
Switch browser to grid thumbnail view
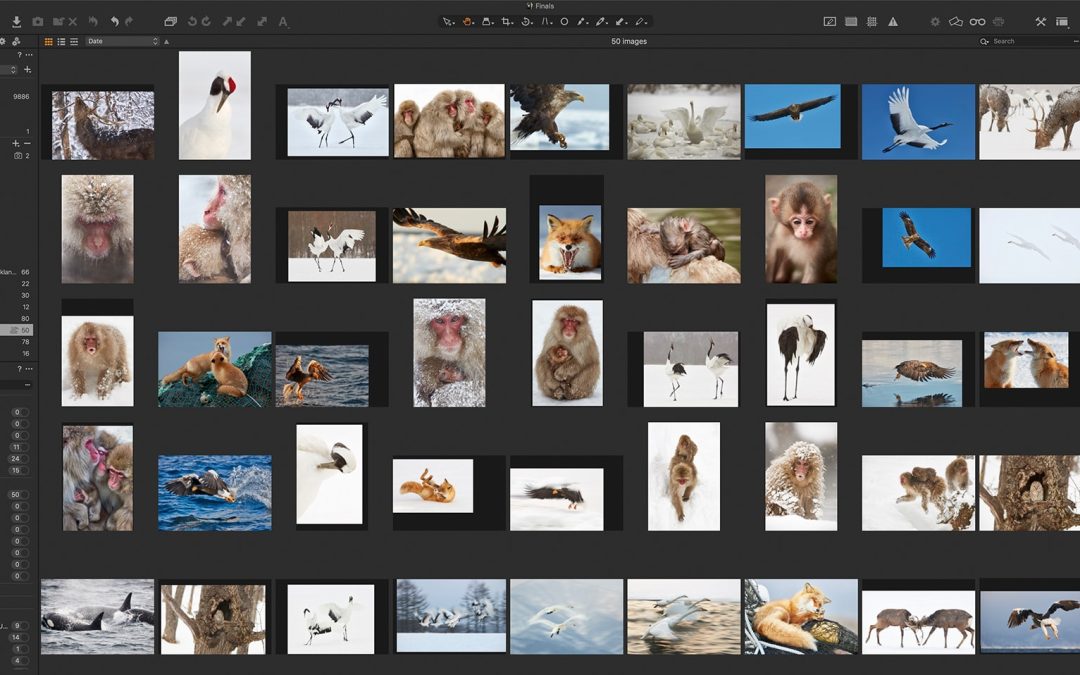[49, 41]
